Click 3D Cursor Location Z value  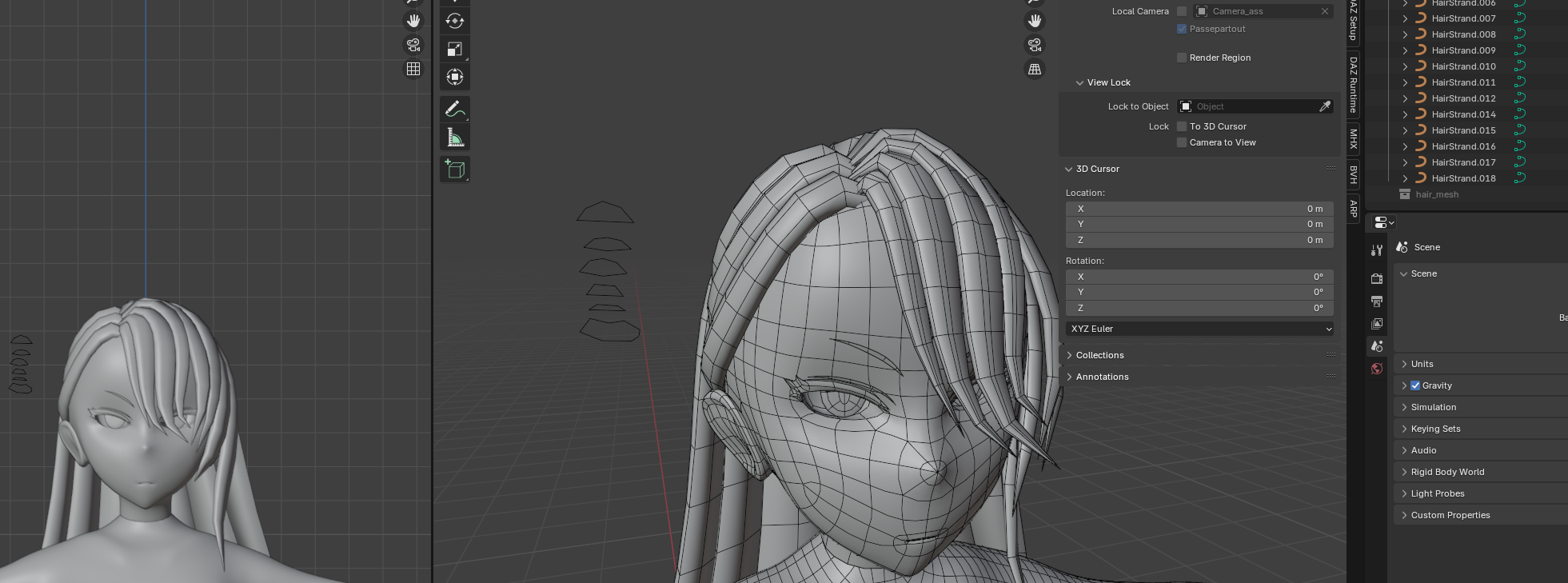tap(1199, 240)
